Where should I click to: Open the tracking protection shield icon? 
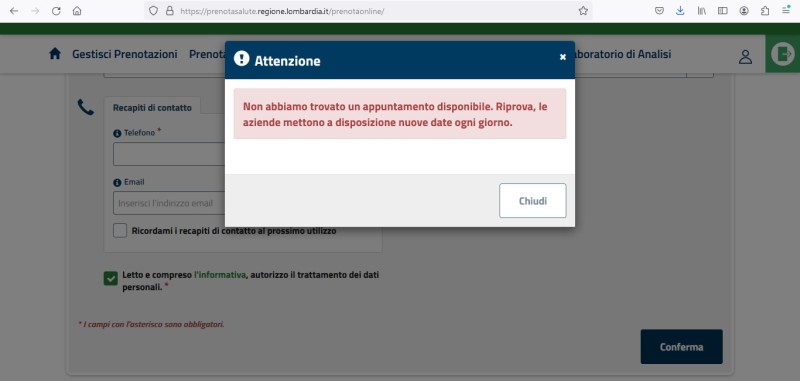pos(153,11)
